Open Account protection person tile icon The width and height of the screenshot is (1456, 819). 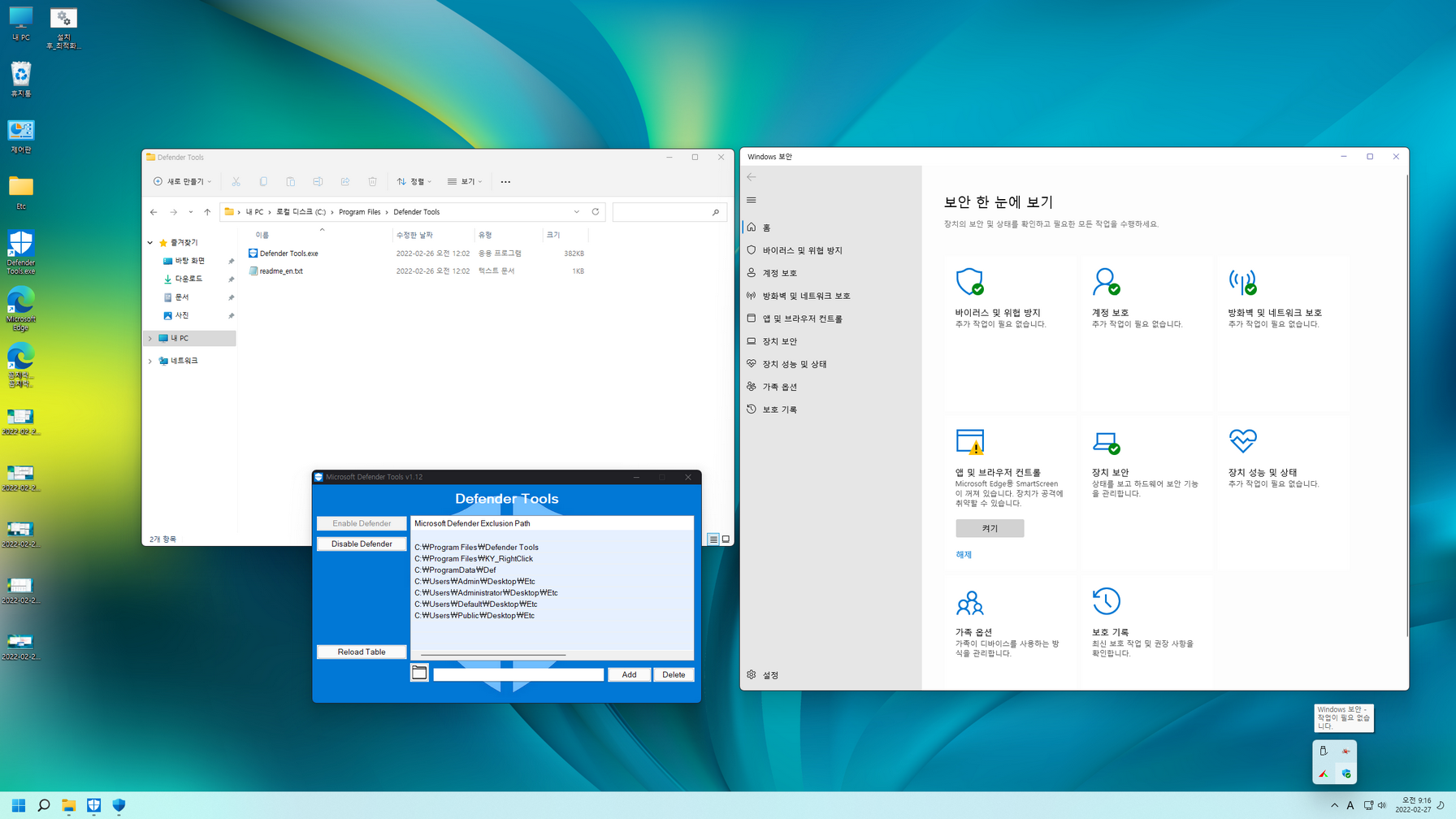1106,281
